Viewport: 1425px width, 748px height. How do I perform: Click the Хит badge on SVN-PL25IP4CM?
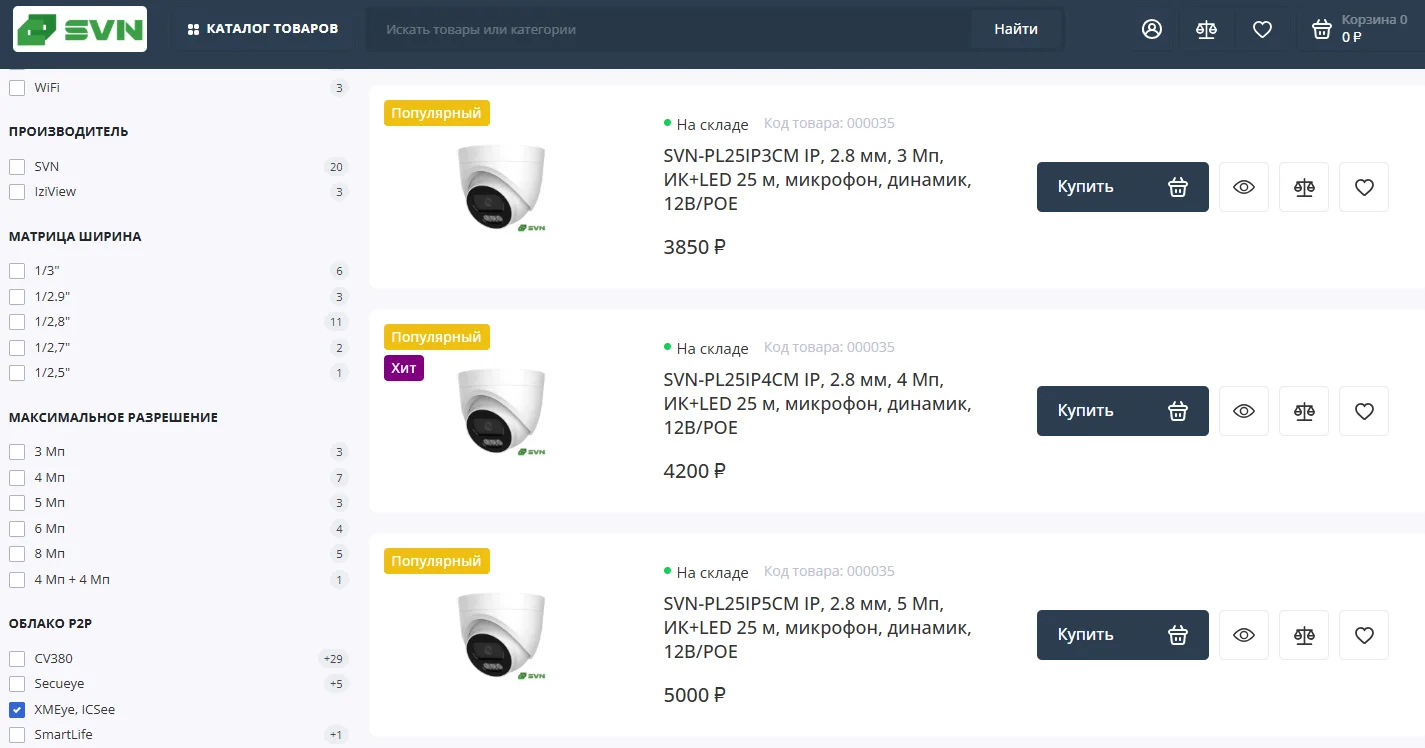[404, 368]
